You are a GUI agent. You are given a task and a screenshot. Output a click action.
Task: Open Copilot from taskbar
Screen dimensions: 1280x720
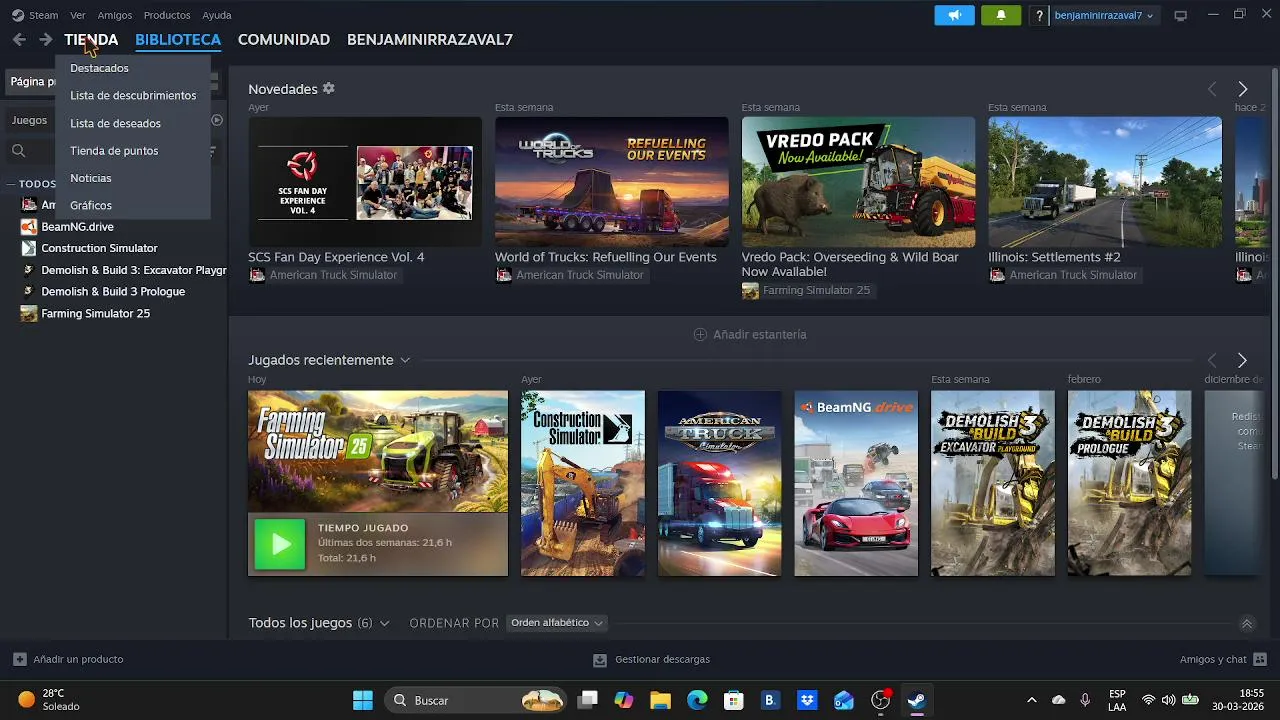coord(624,700)
